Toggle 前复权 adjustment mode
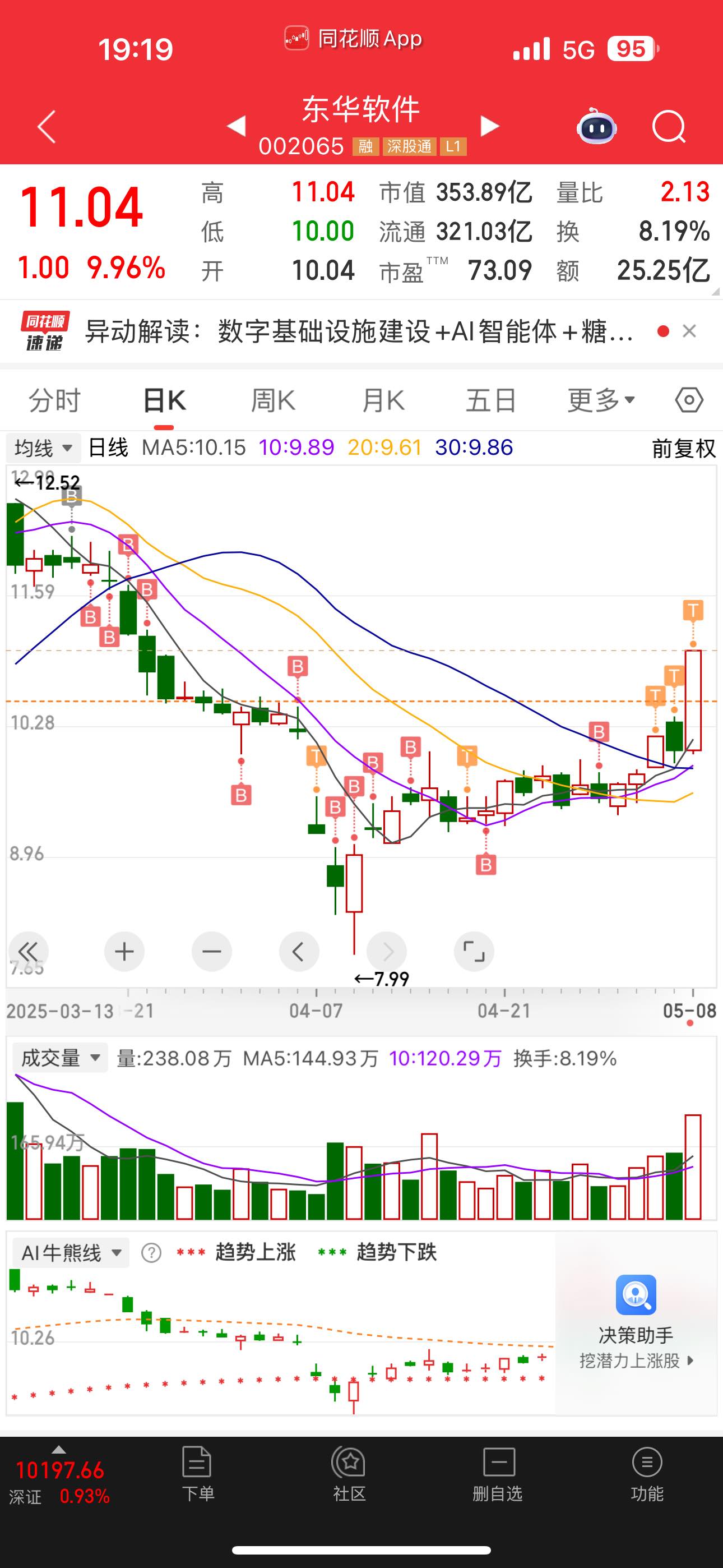The image size is (723, 1568). [x=683, y=449]
